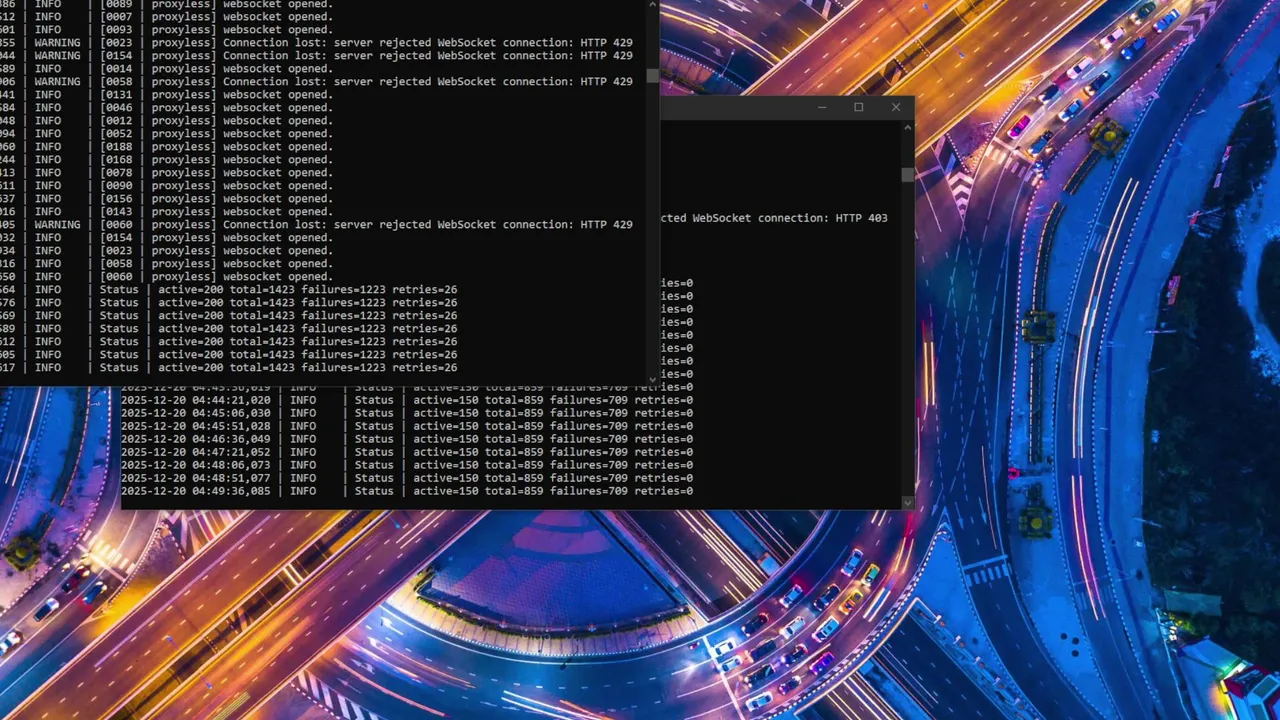Viewport: 1280px width, 720px height.
Task: Close the rear terminal window
Action: pos(895,107)
